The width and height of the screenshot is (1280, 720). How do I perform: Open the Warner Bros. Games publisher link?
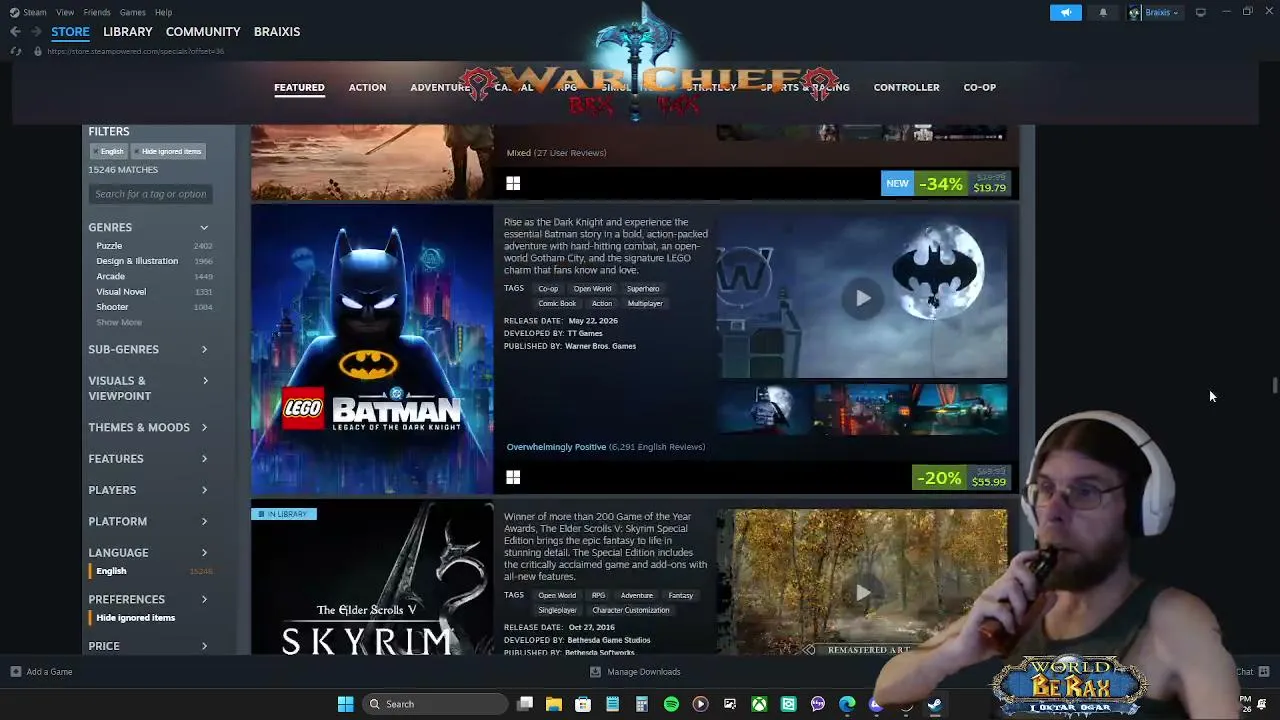[x=600, y=346]
